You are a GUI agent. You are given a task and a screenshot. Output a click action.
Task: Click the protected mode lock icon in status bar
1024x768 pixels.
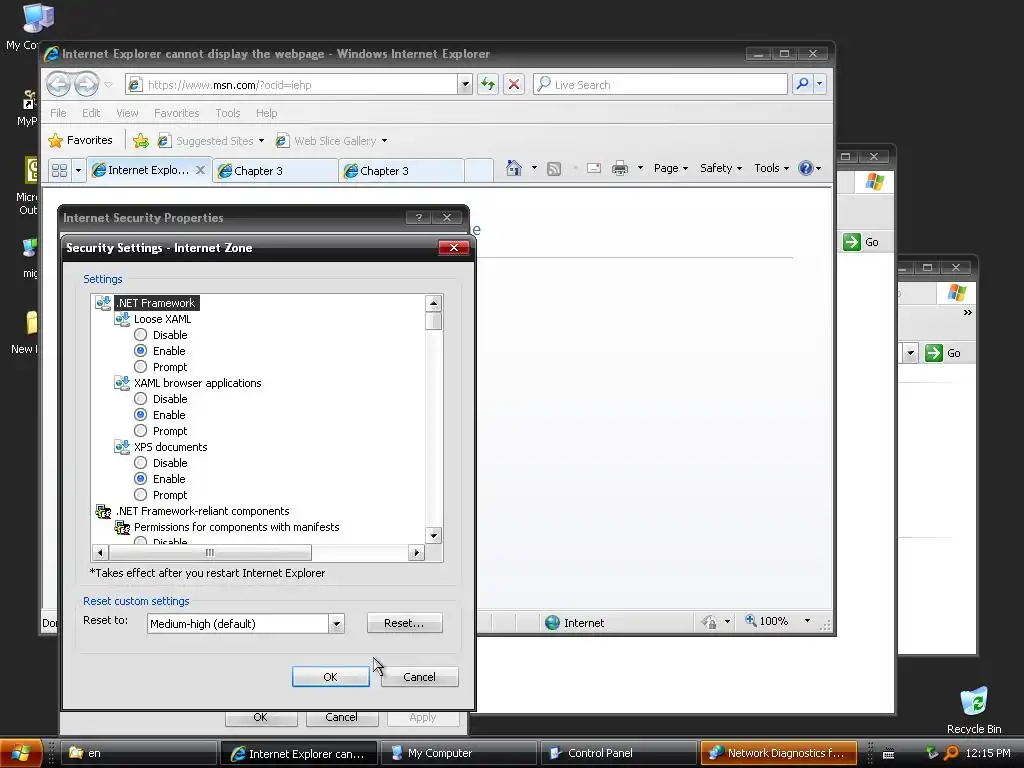click(709, 622)
